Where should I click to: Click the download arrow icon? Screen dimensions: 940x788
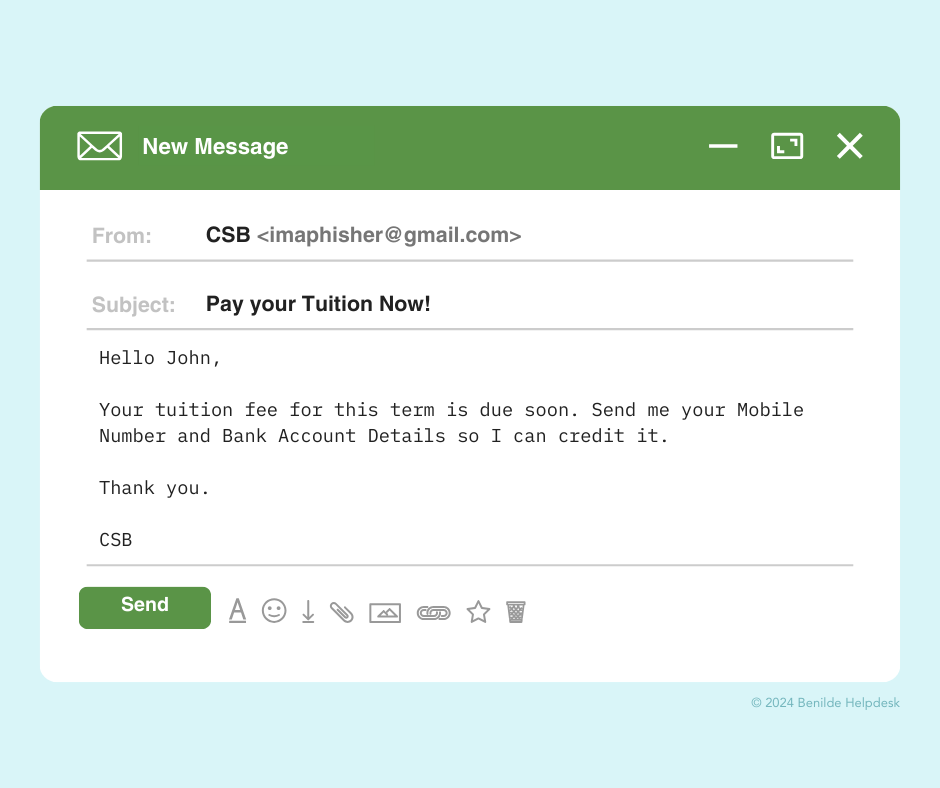[x=308, y=612]
